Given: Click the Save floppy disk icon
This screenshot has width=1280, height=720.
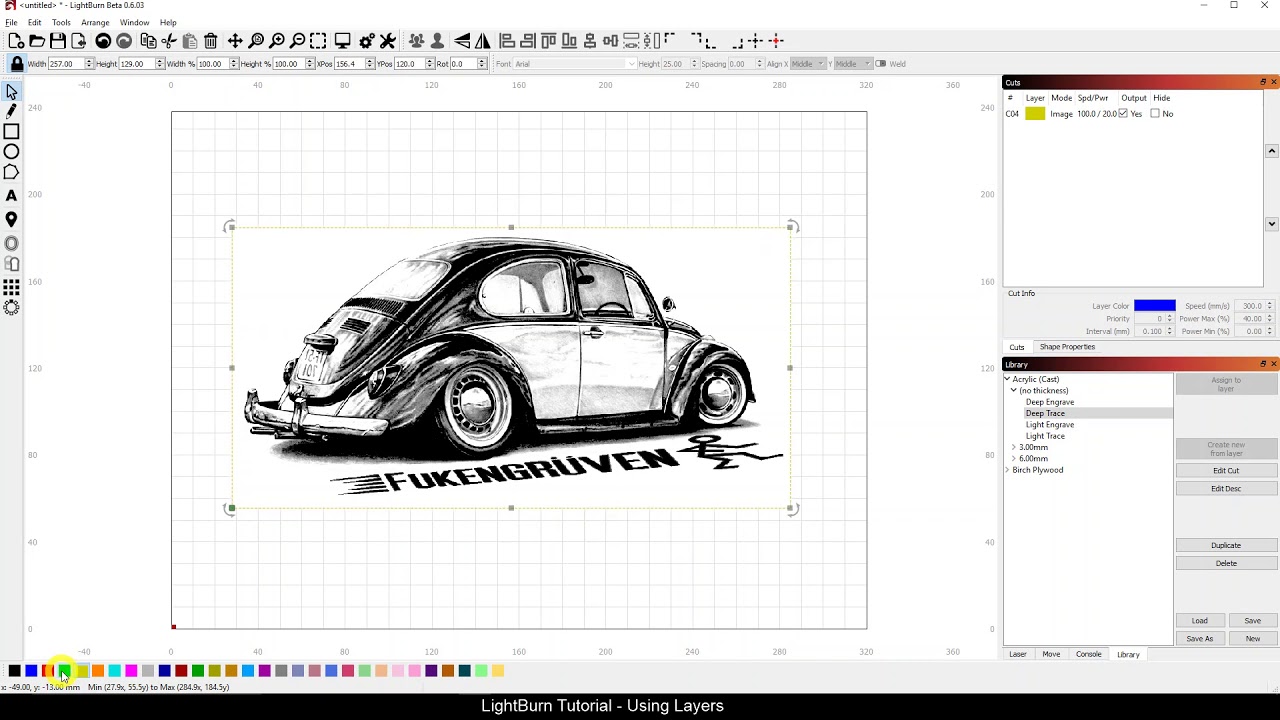Looking at the screenshot, I should click(58, 41).
